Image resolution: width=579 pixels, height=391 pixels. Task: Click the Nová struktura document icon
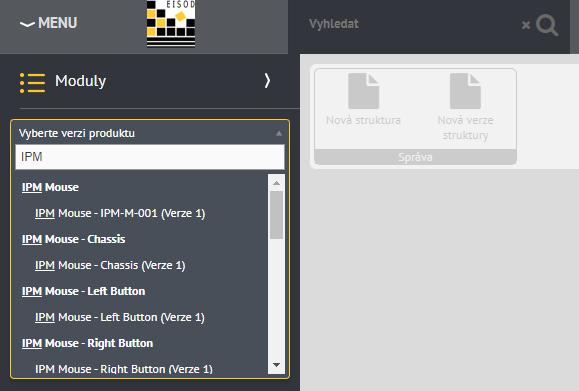364,91
